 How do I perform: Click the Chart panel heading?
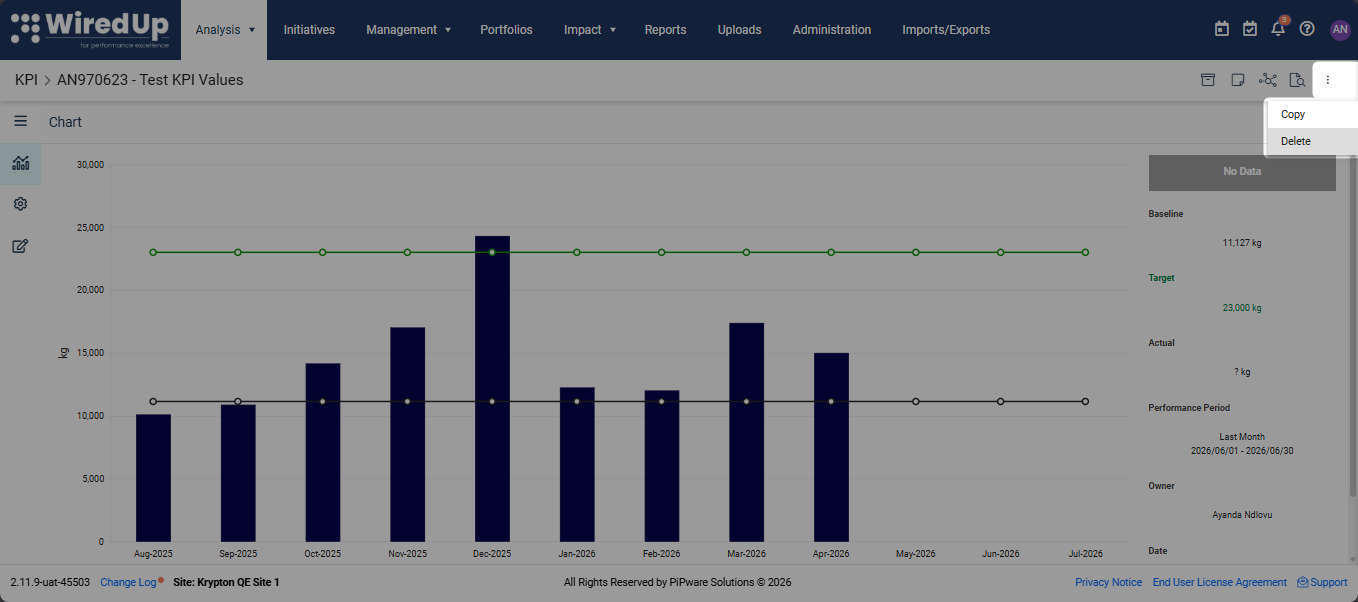coord(65,122)
